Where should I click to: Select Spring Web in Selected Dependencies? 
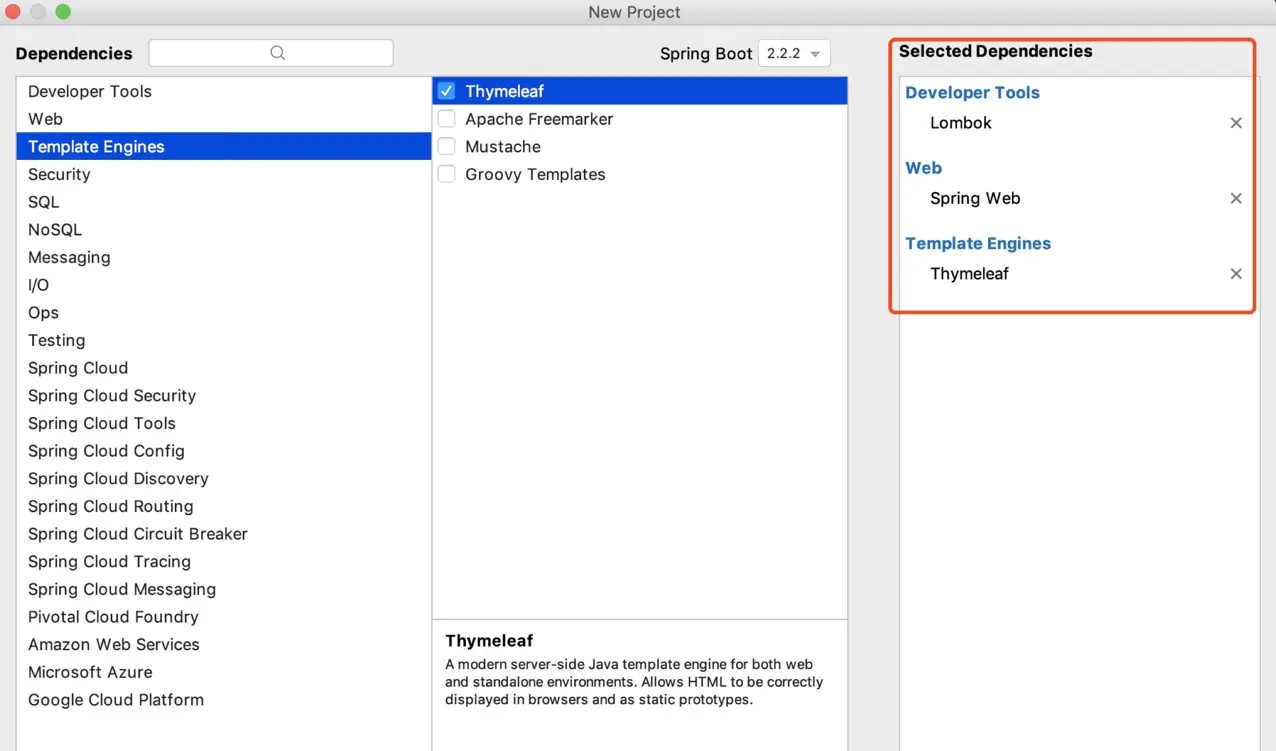click(975, 198)
